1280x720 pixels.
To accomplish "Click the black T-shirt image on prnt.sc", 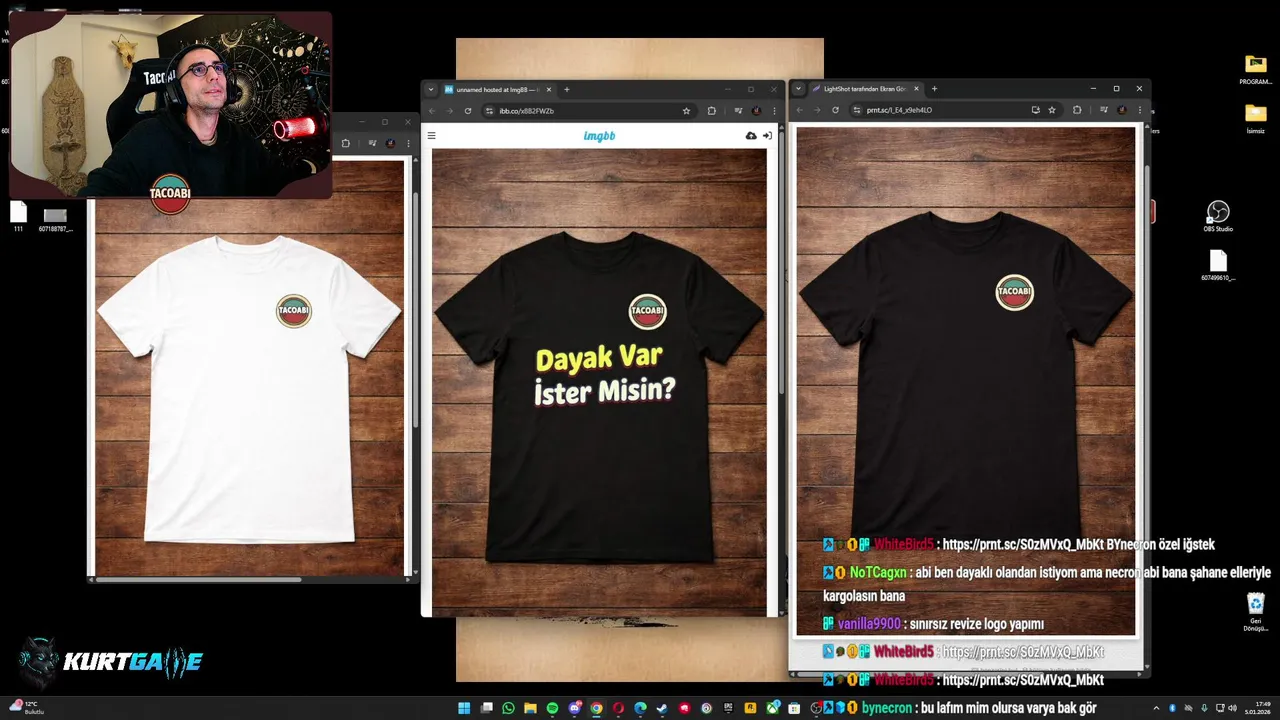I will [x=966, y=380].
